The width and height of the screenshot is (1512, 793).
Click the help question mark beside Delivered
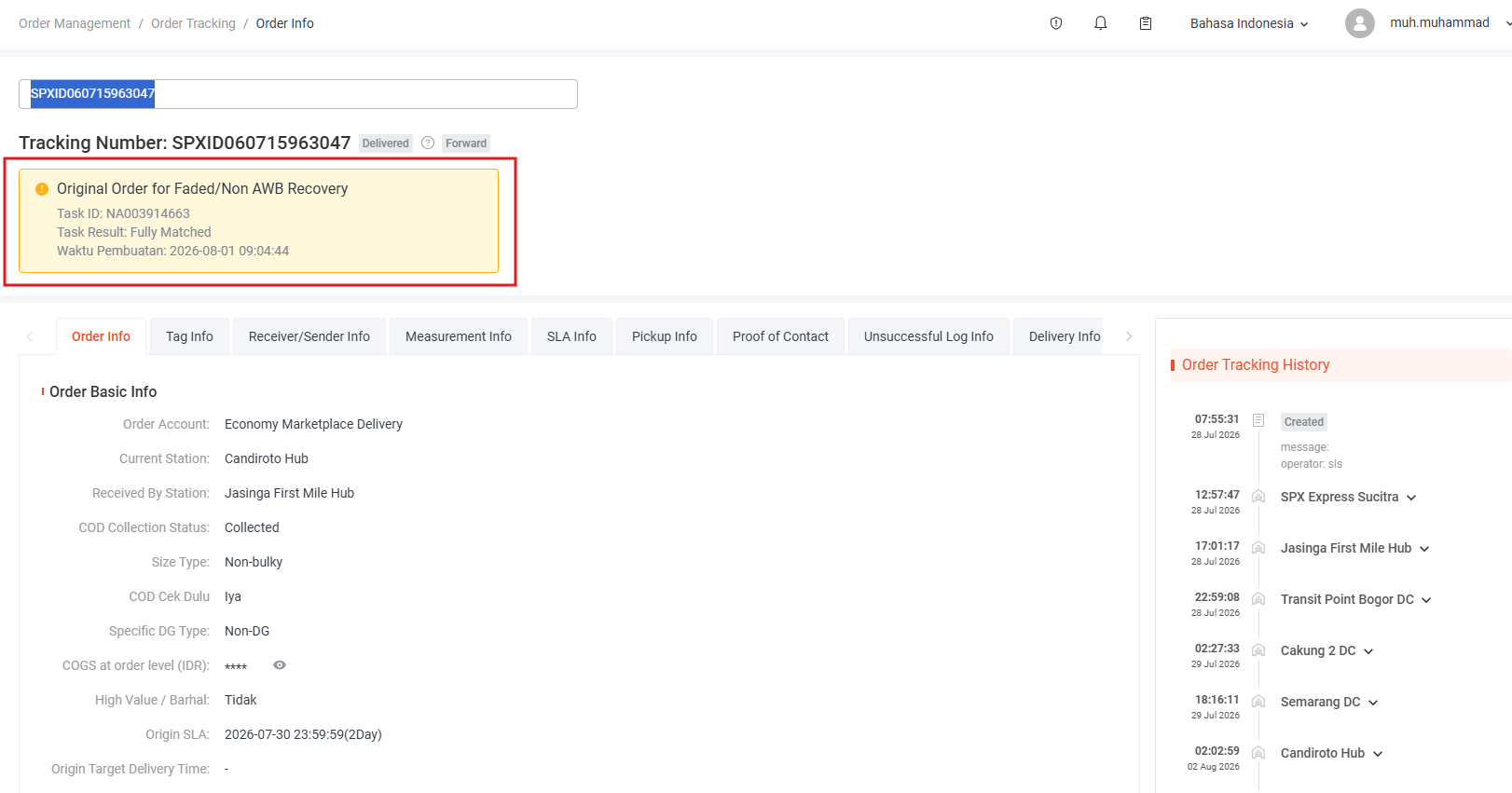point(428,143)
